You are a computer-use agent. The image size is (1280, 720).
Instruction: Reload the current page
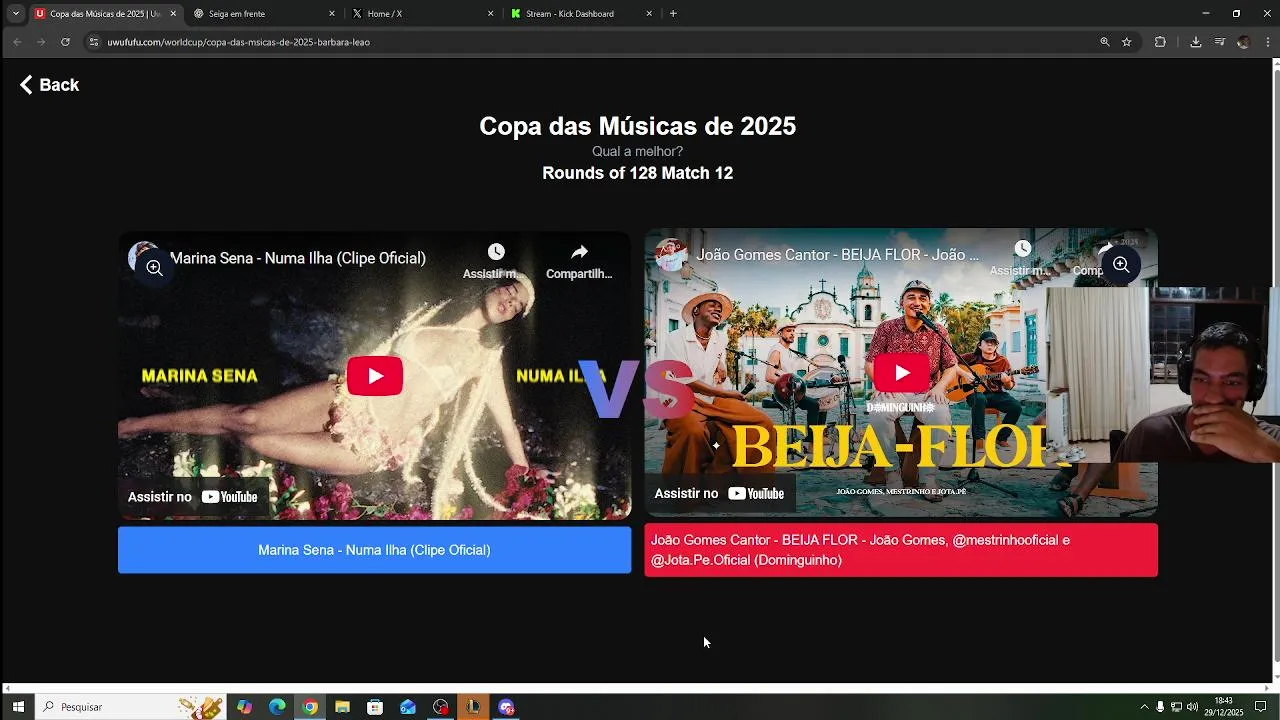pos(65,42)
